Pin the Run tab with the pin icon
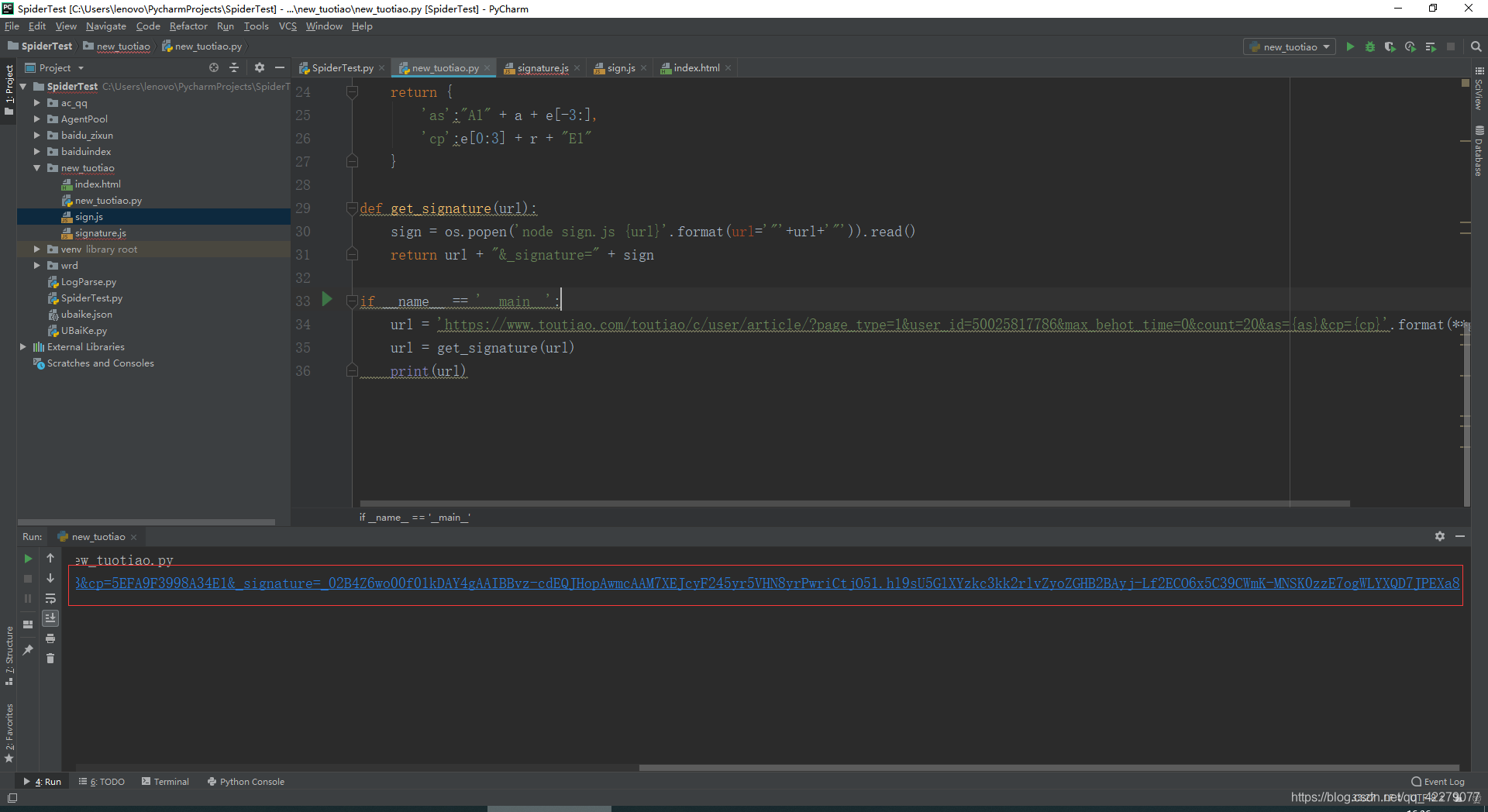The width and height of the screenshot is (1488, 812). click(x=28, y=649)
